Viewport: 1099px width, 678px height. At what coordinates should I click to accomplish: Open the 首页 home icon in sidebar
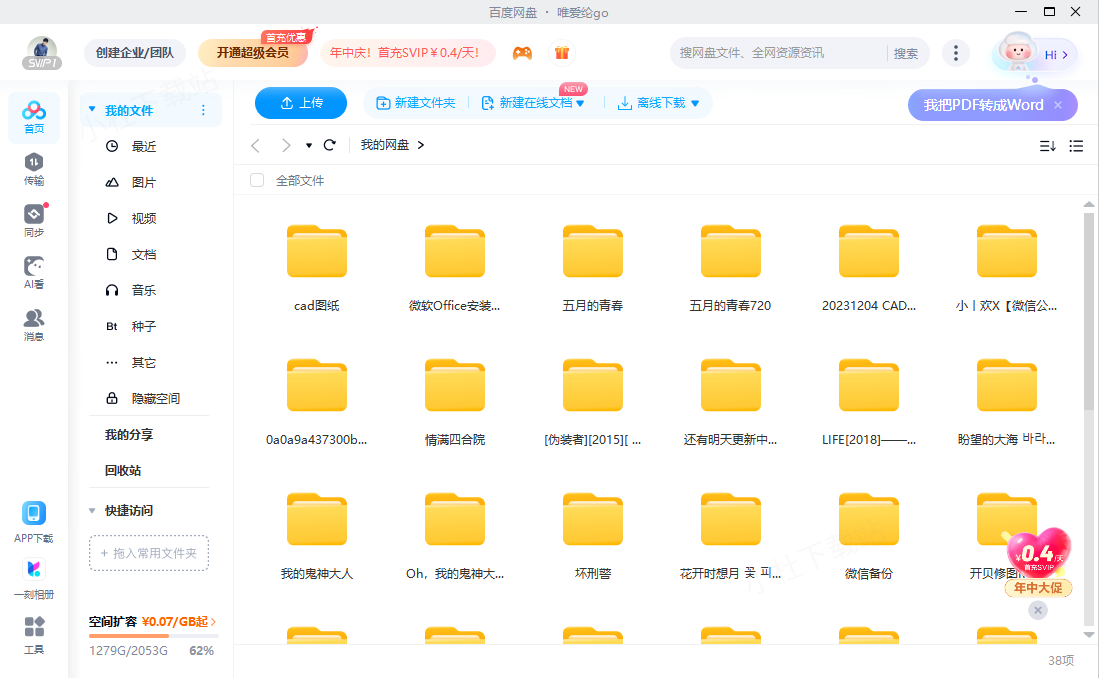point(34,117)
